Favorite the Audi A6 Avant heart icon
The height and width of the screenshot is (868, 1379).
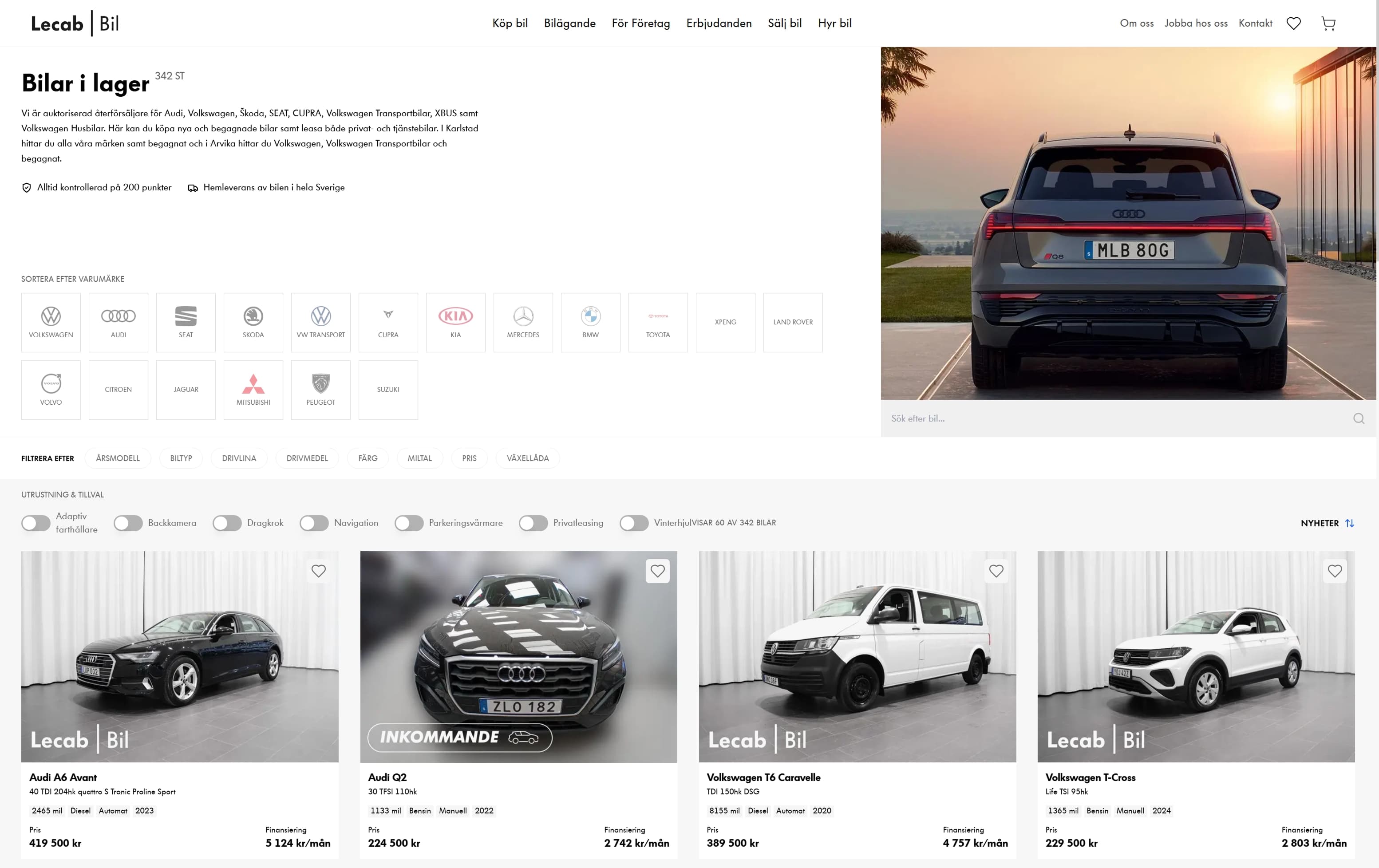click(318, 571)
